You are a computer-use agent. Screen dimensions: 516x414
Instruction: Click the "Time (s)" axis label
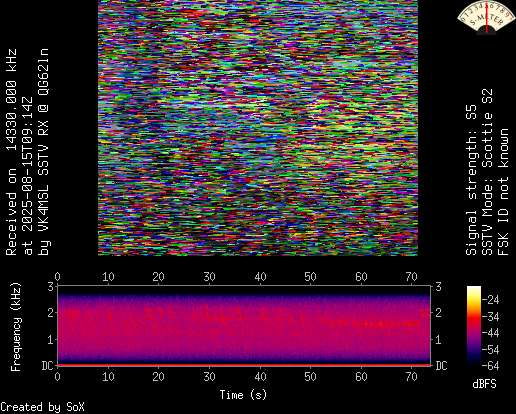pos(243,395)
